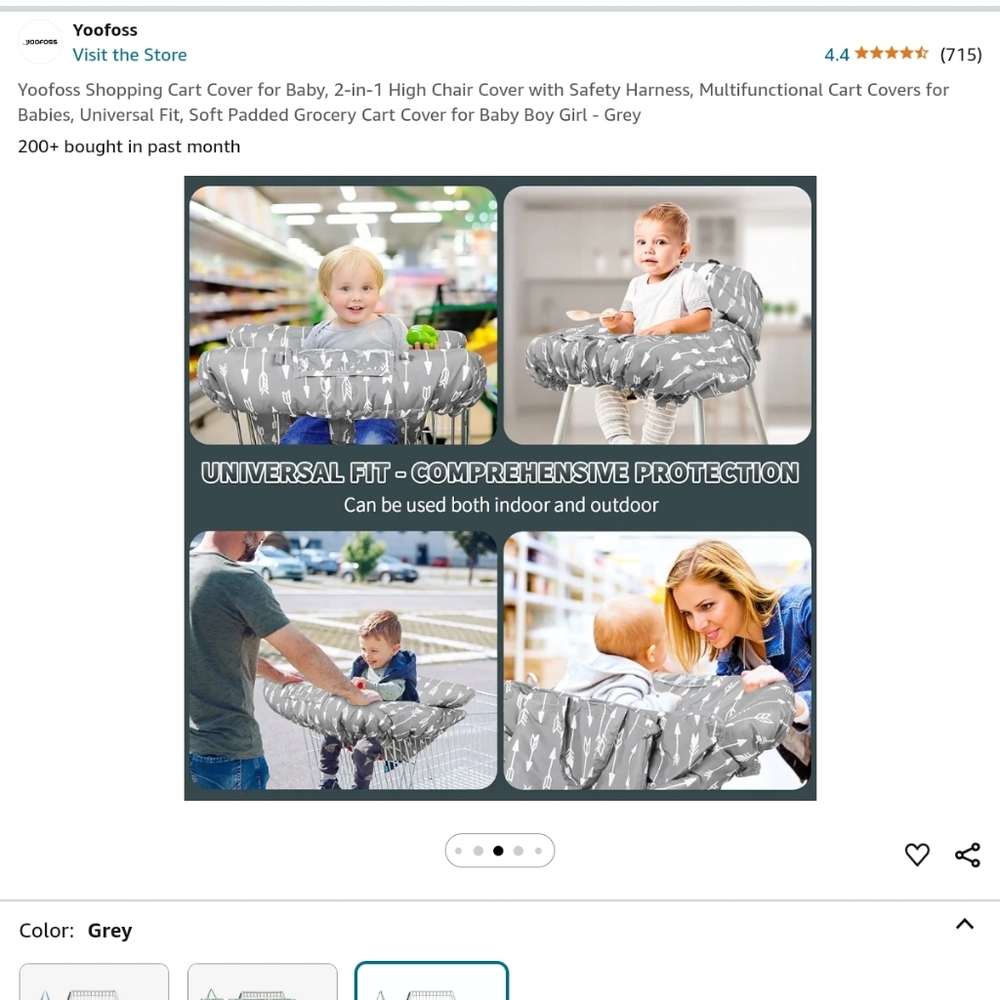Click the star rating icons

pyautogui.click(x=891, y=54)
